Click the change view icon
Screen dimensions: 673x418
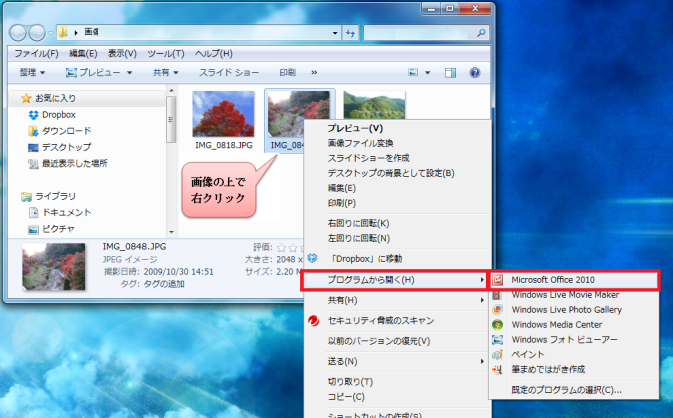tap(413, 72)
